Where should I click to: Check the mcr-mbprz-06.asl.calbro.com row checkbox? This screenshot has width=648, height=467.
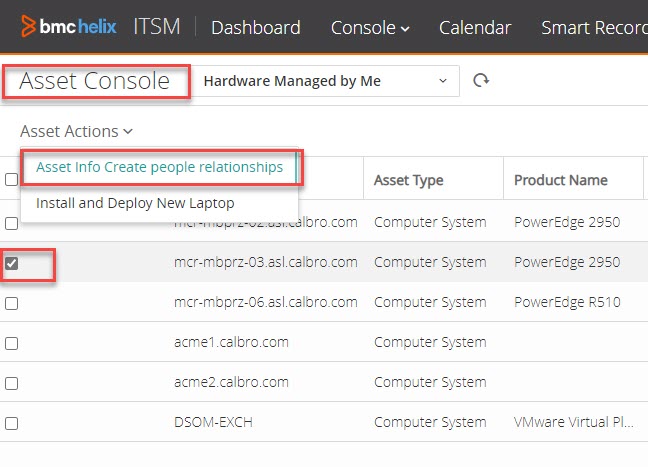pos(11,303)
